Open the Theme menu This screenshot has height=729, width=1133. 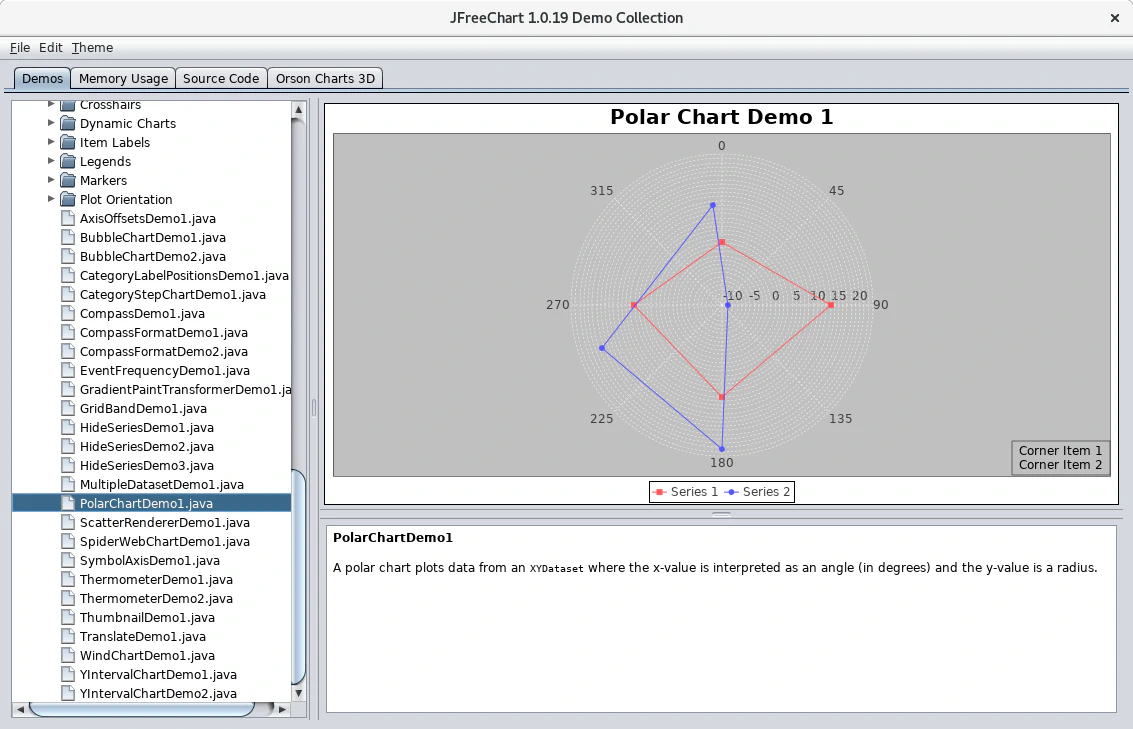tap(92, 48)
